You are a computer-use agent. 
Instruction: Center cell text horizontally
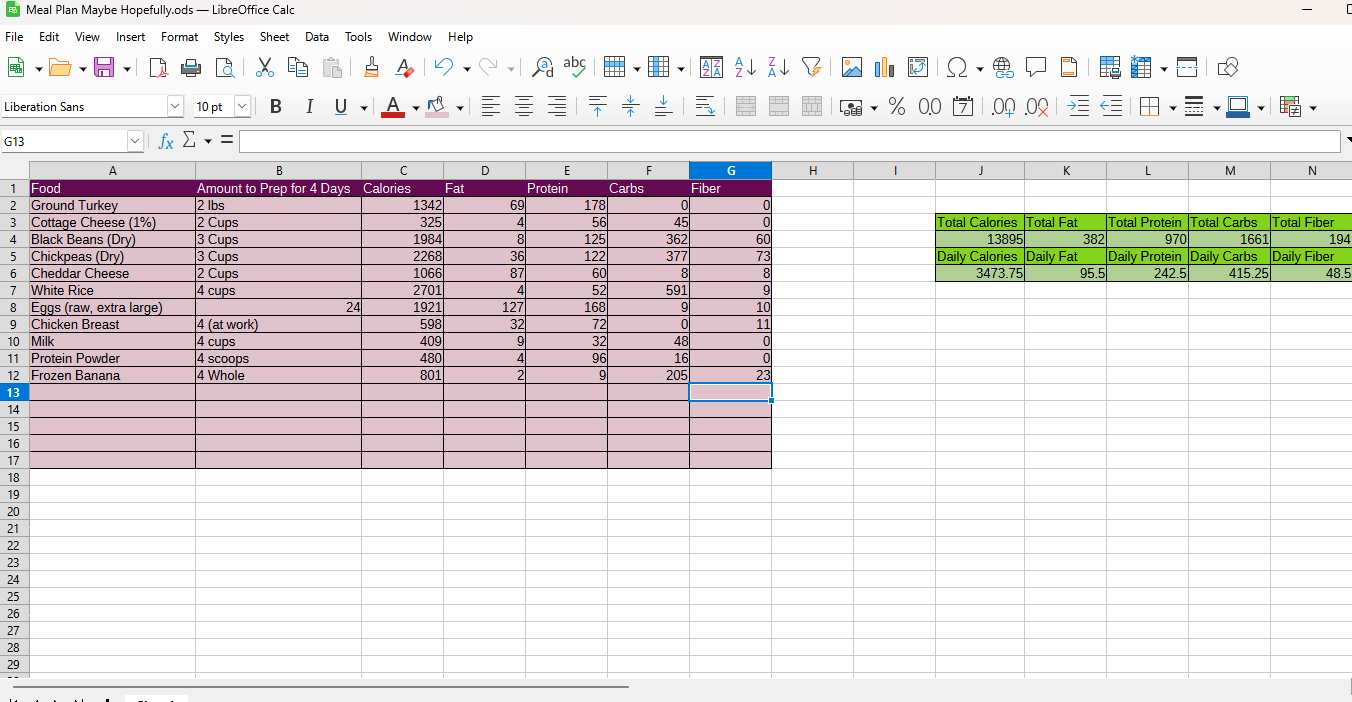click(523, 106)
